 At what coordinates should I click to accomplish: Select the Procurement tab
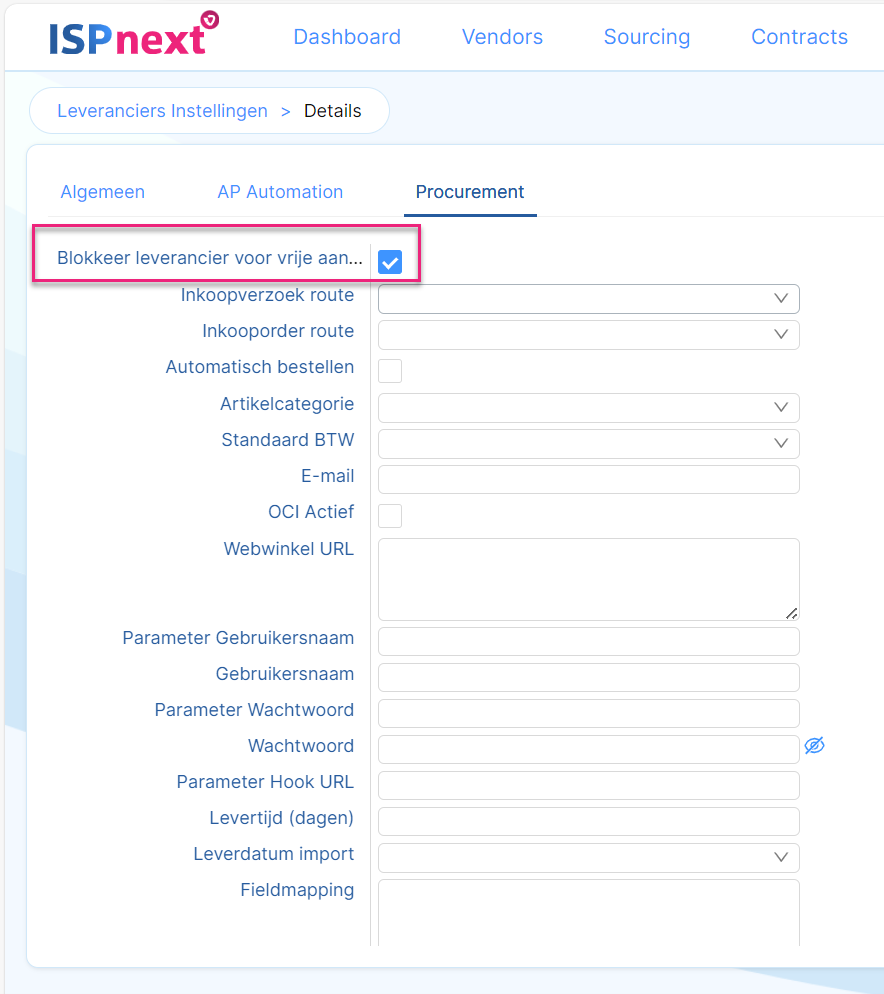pyautogui.click(x=470, y=192)
